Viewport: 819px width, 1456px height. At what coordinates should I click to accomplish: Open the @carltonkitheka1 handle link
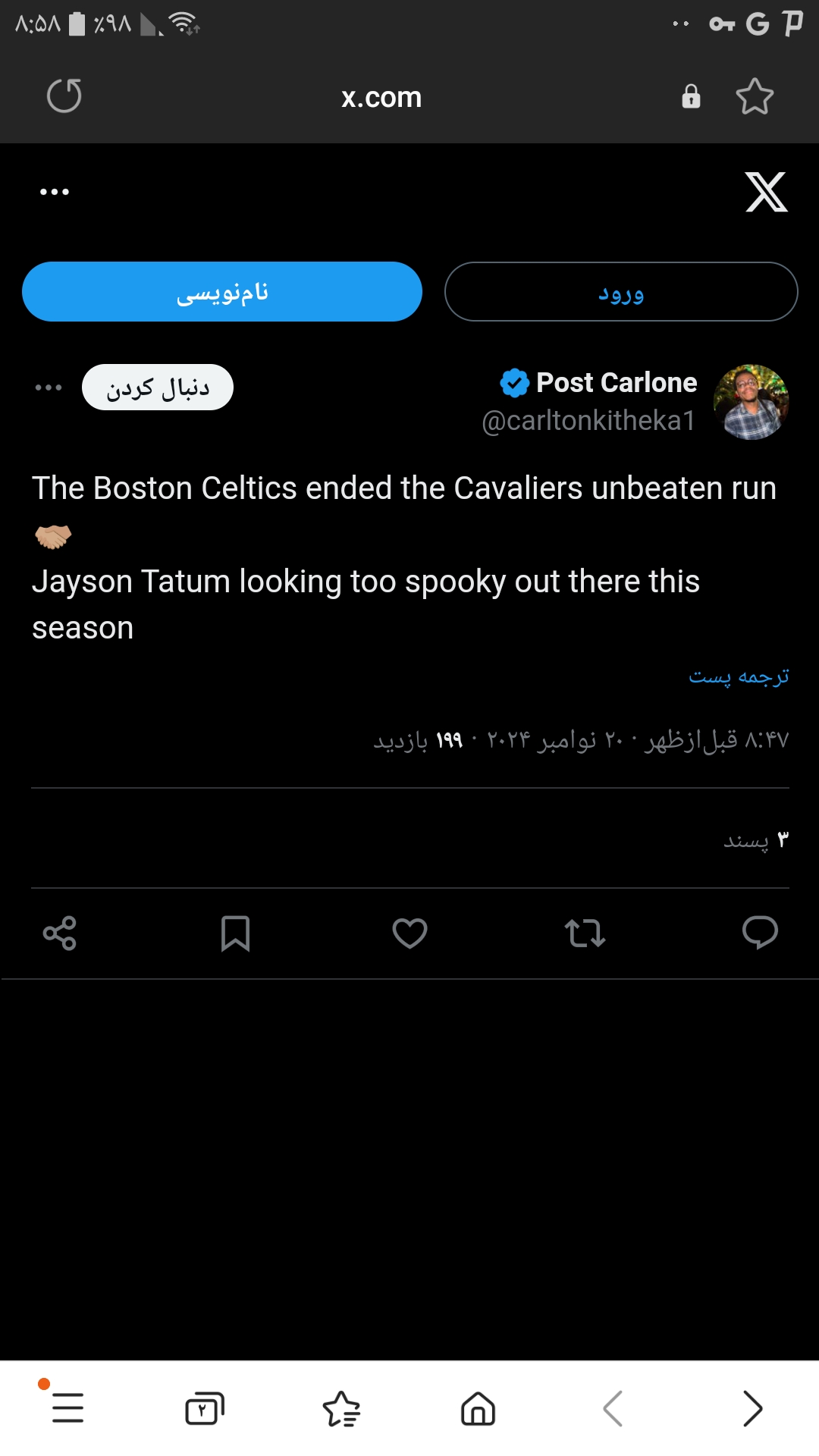588,421
